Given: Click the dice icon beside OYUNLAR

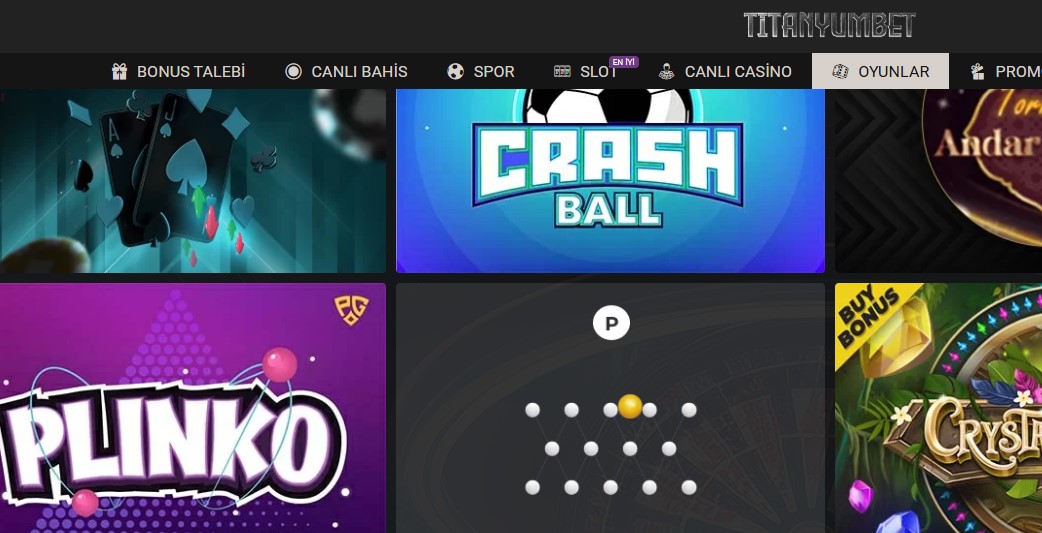Looking at the screenshot, I should pos(840,72).
